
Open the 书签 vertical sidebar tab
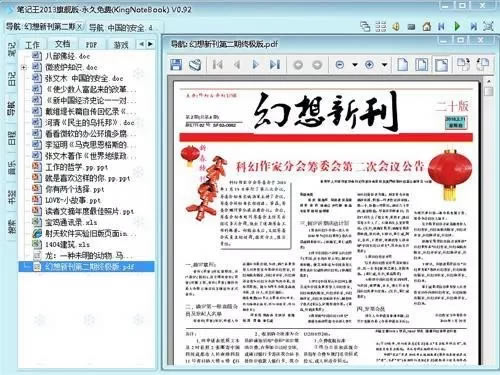point(12,197)
